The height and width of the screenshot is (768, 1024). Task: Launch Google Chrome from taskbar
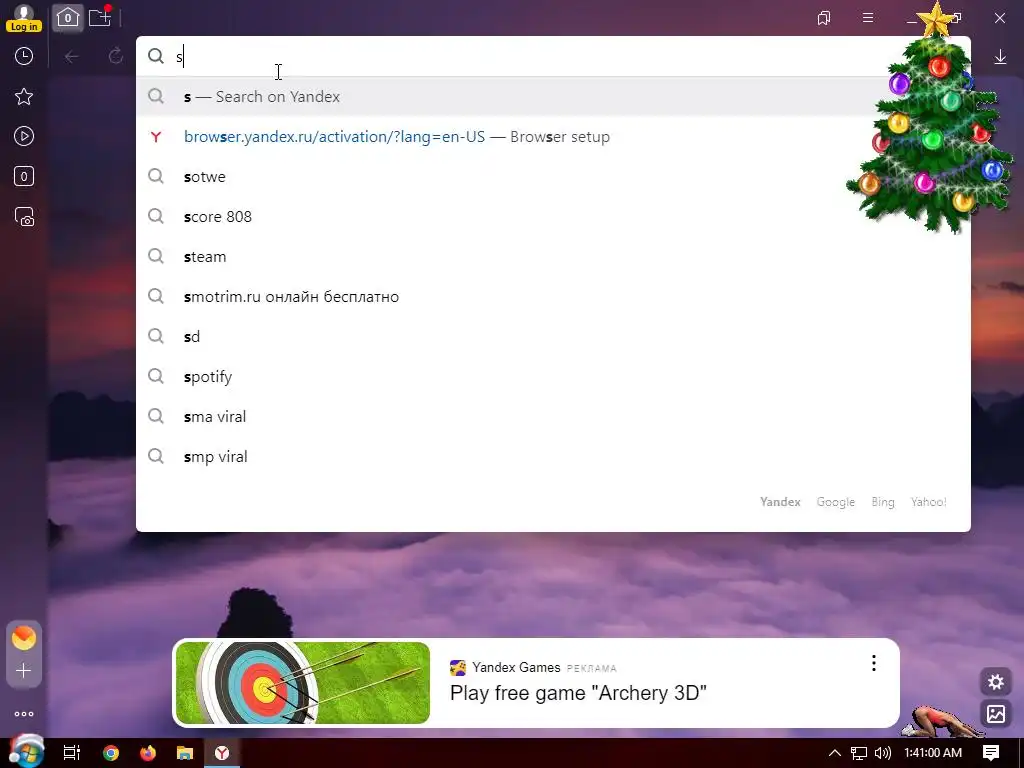pyautogui.click(x=111, y=753)
